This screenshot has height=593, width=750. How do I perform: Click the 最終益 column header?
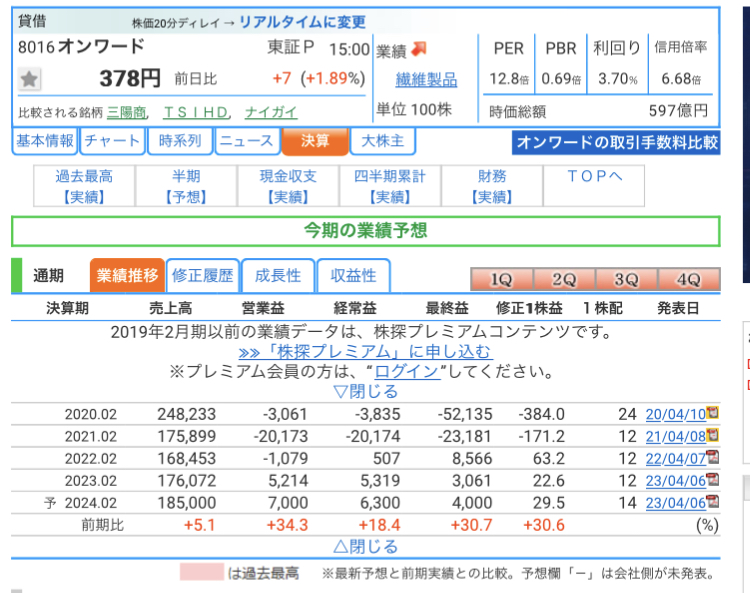[x=447, y=308]
